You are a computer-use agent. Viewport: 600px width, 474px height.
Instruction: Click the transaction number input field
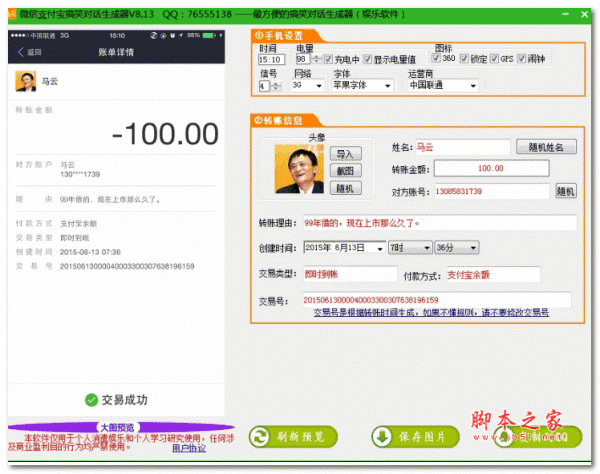pos(437,300)
